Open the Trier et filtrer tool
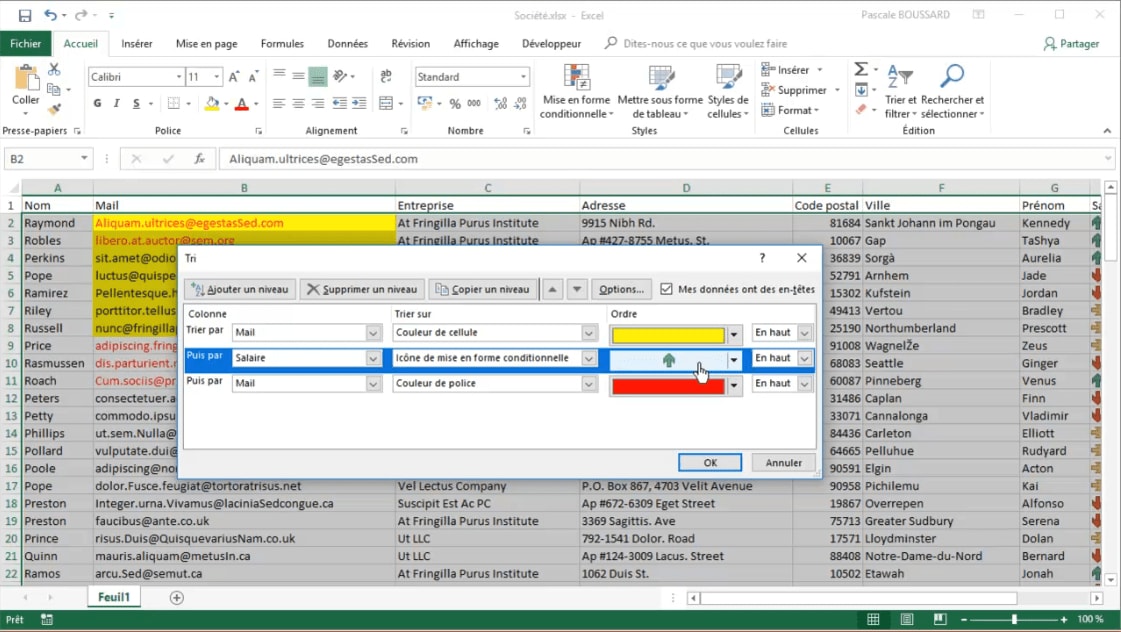Image resolution: width=1121 pixels, height=632 pixels. point(900,92)
